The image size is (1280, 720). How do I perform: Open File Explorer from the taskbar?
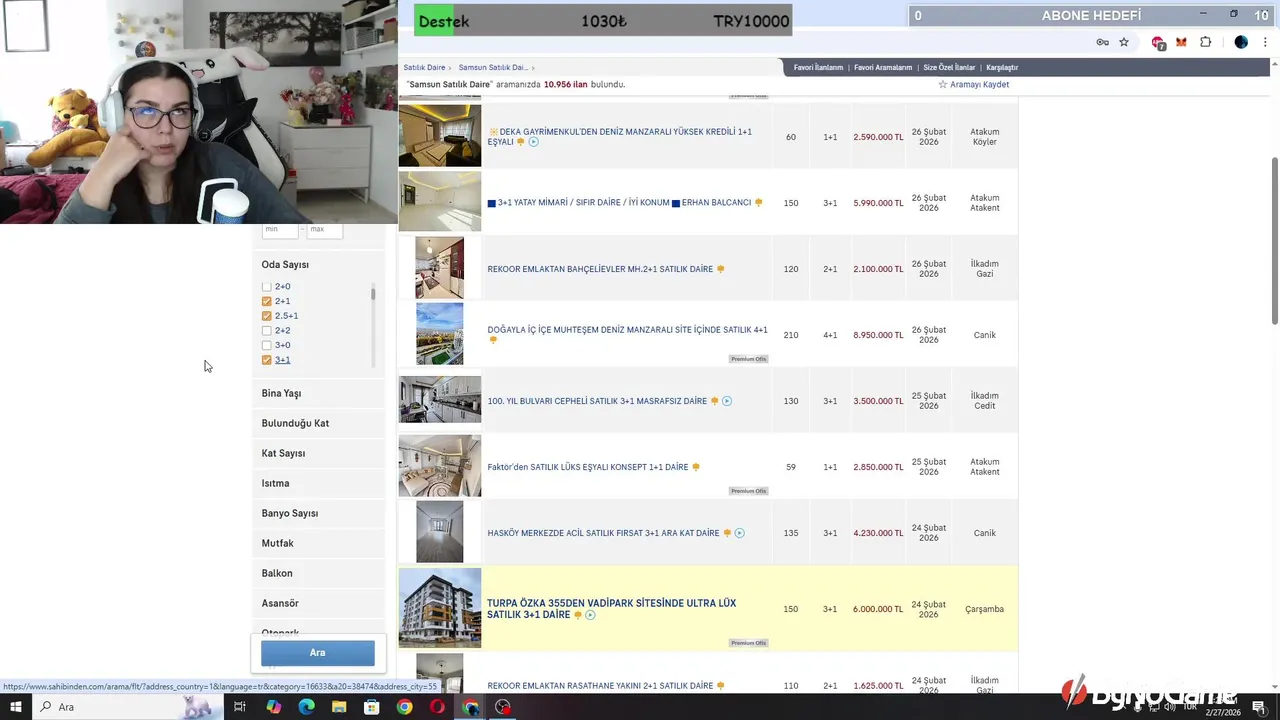tap(339, 707)
